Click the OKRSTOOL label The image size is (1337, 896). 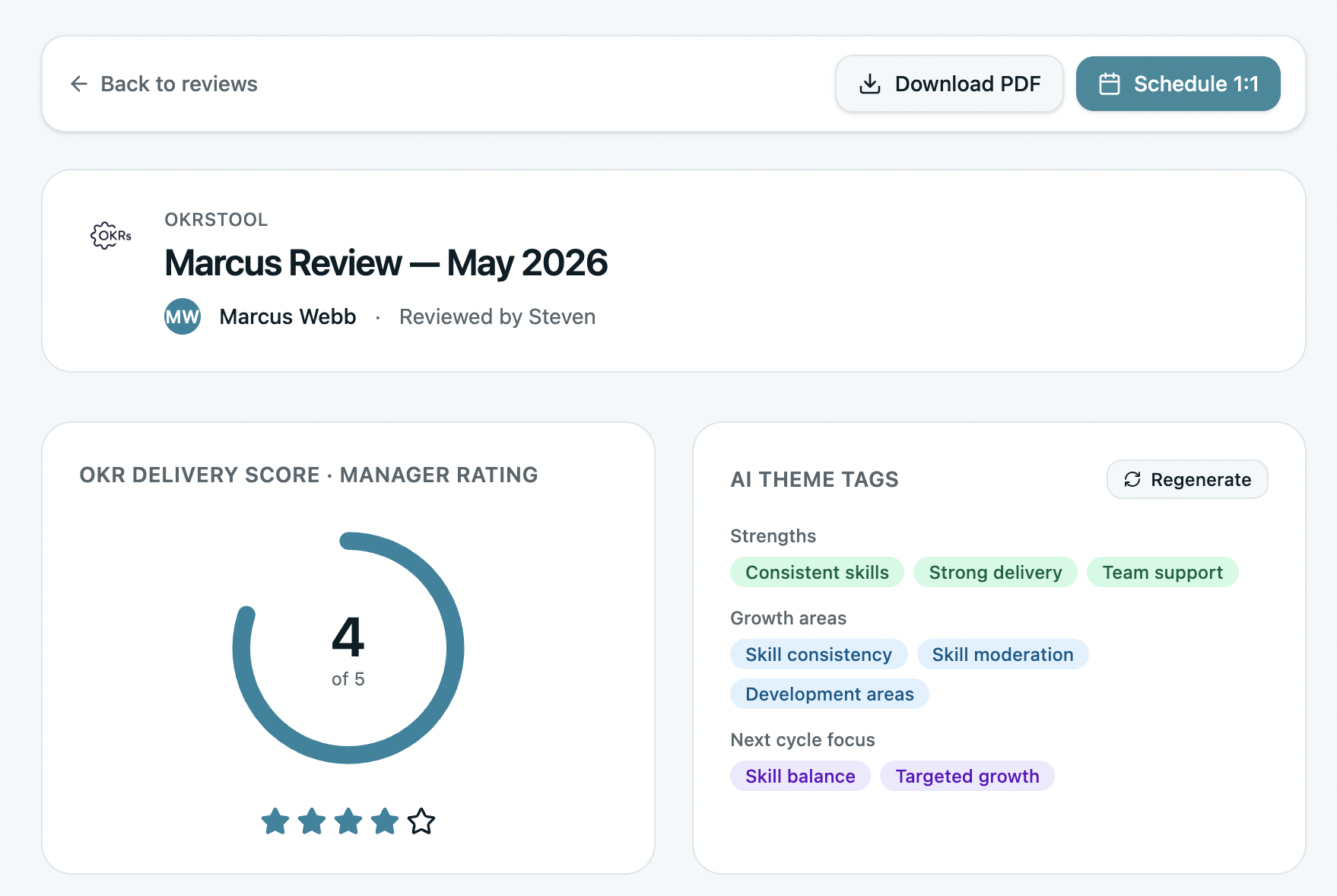coord(217,220)
